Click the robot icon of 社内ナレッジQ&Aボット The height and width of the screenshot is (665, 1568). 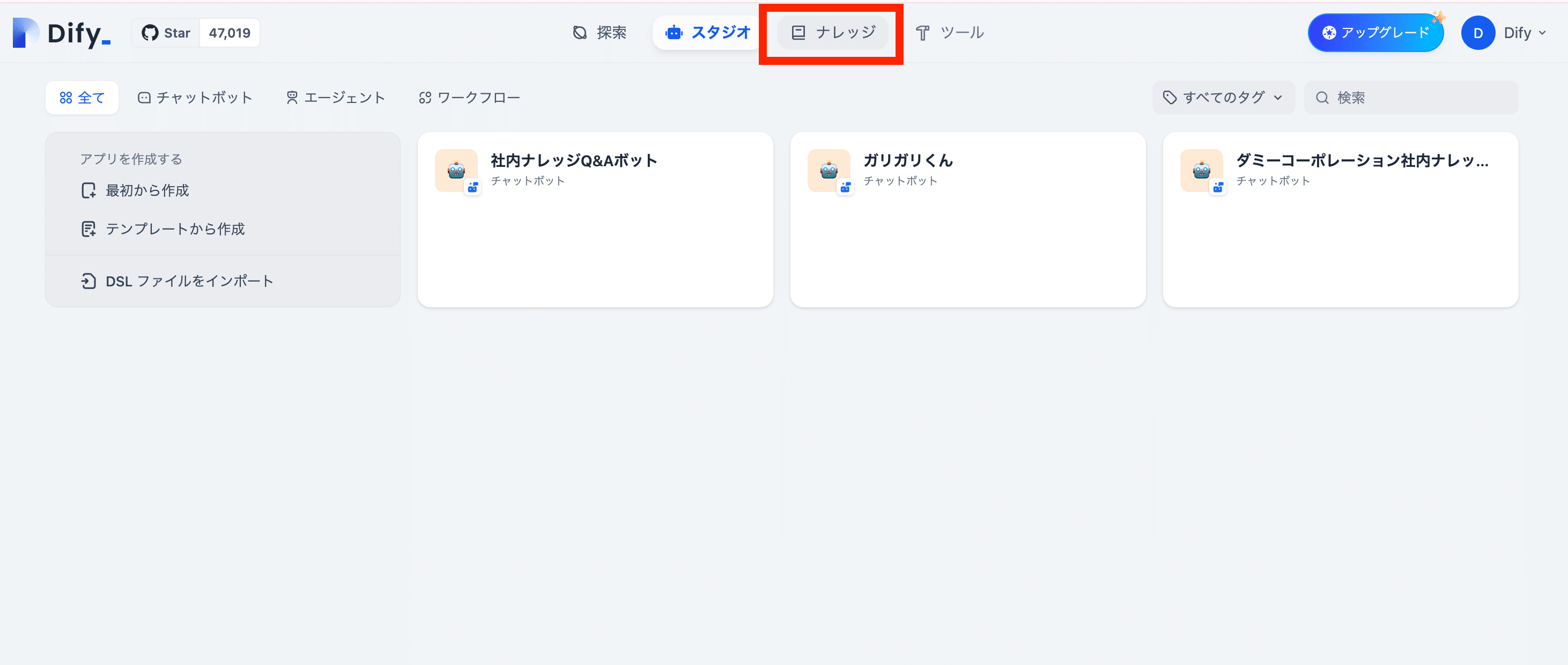(x=456, y=171)
